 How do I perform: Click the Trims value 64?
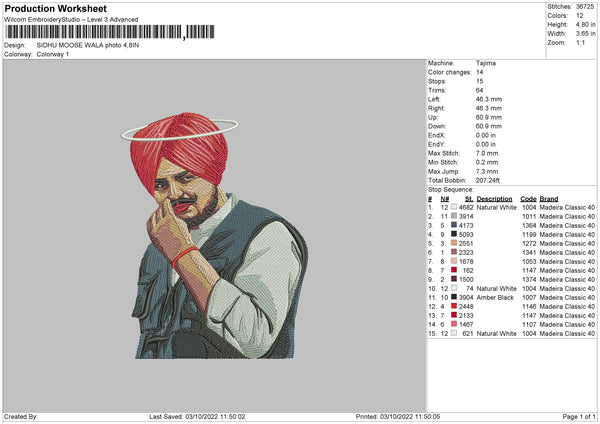[479, 90]
